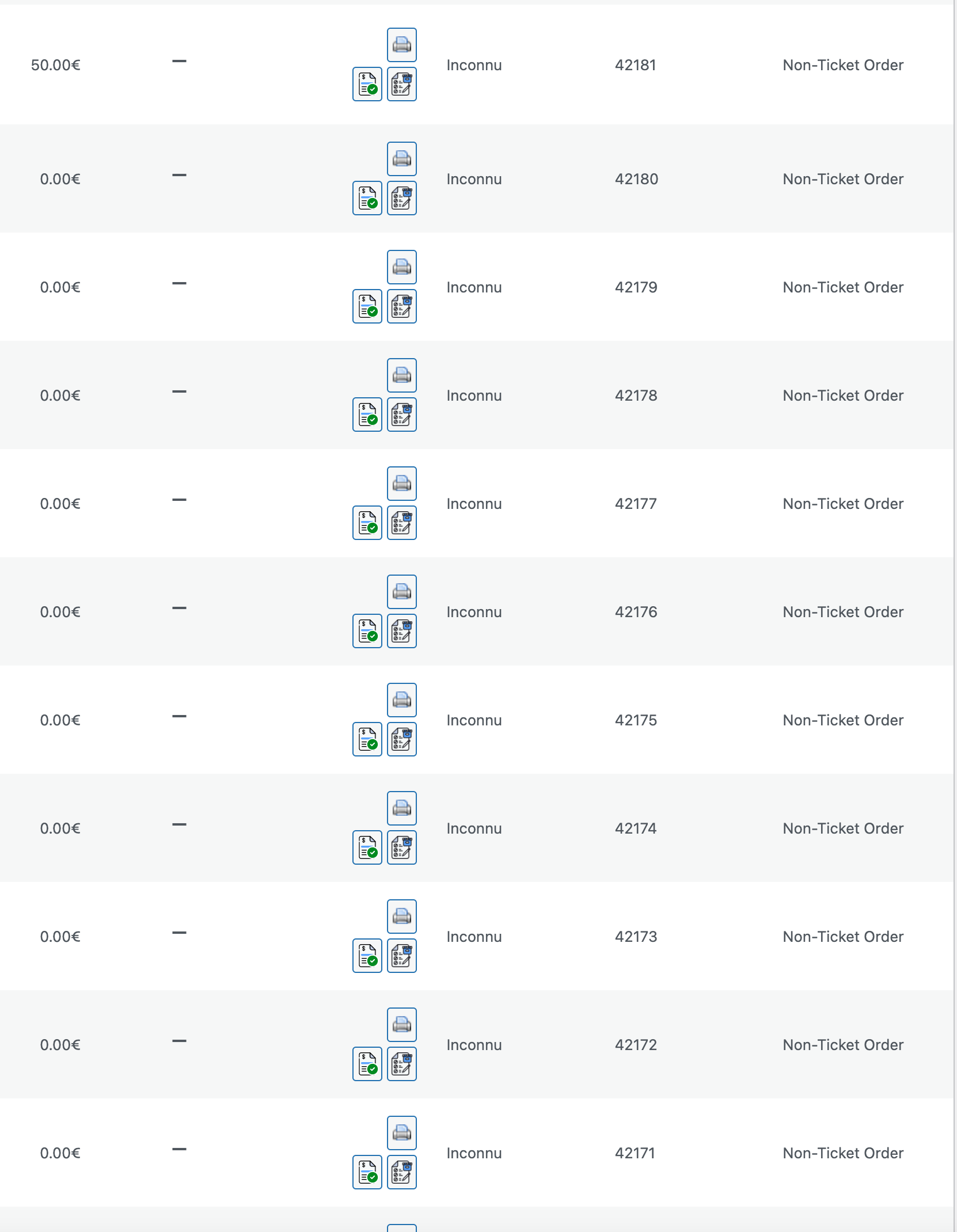This screenshot has height=1232, width=957.
Task: Open edit checklist icon for order 42181
Action: point(402,84)
